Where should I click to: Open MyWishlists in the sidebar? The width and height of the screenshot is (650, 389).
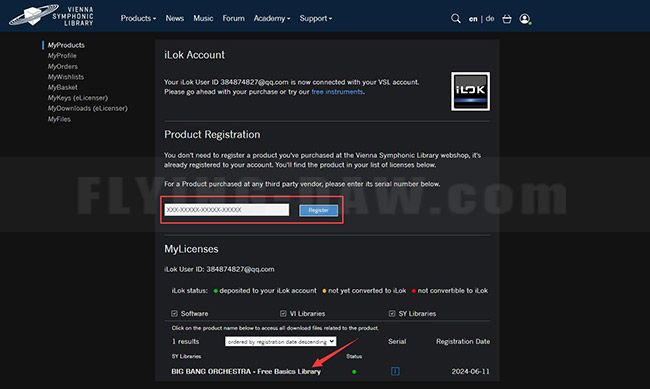(65, 77)
